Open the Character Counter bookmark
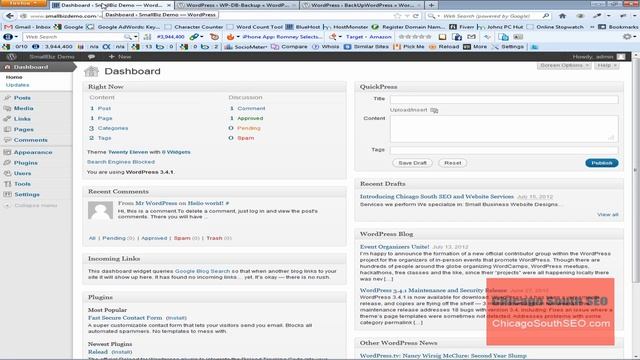Screen dimensions: 640x360 [x=194, y=27]
